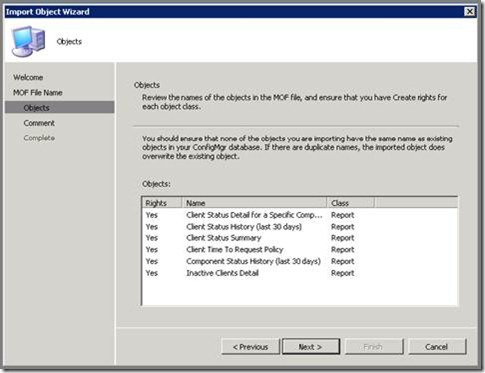
Task: Select Client Time To Request Policy row
Action: pos(299,250)
